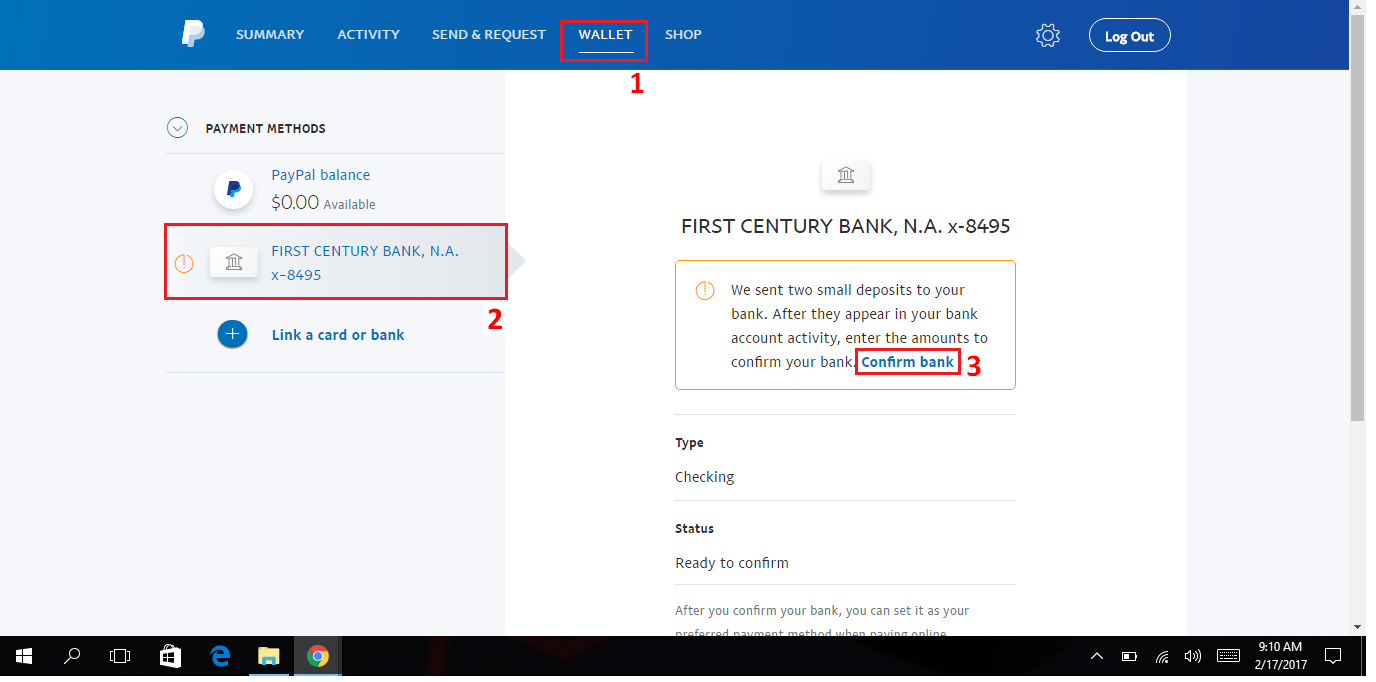Click the $0.00 Available balance text

(x=323, y=203)
